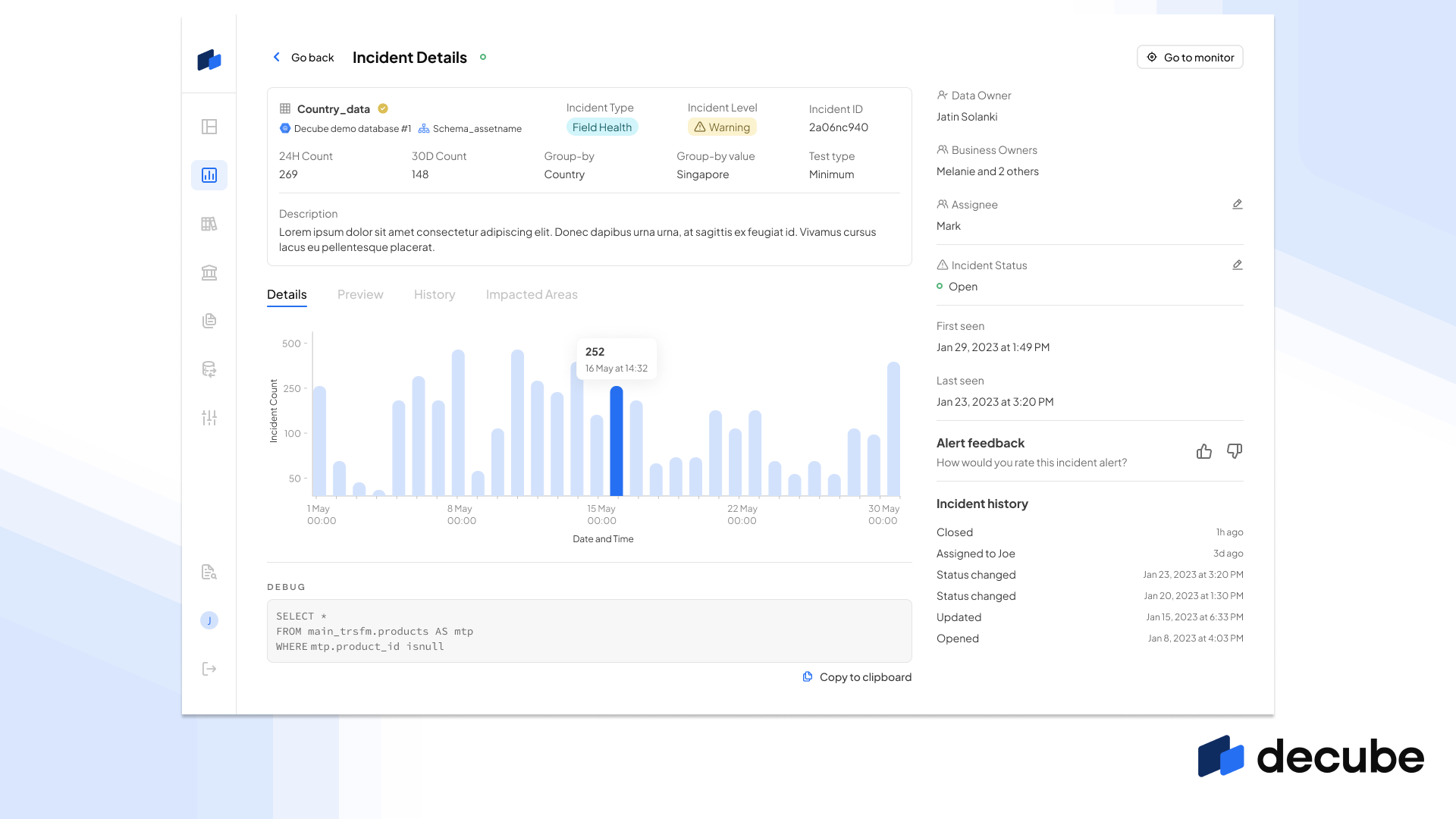Click the verified badge next to Country_data
The image size is (1456, 819).
click(383, 108)
